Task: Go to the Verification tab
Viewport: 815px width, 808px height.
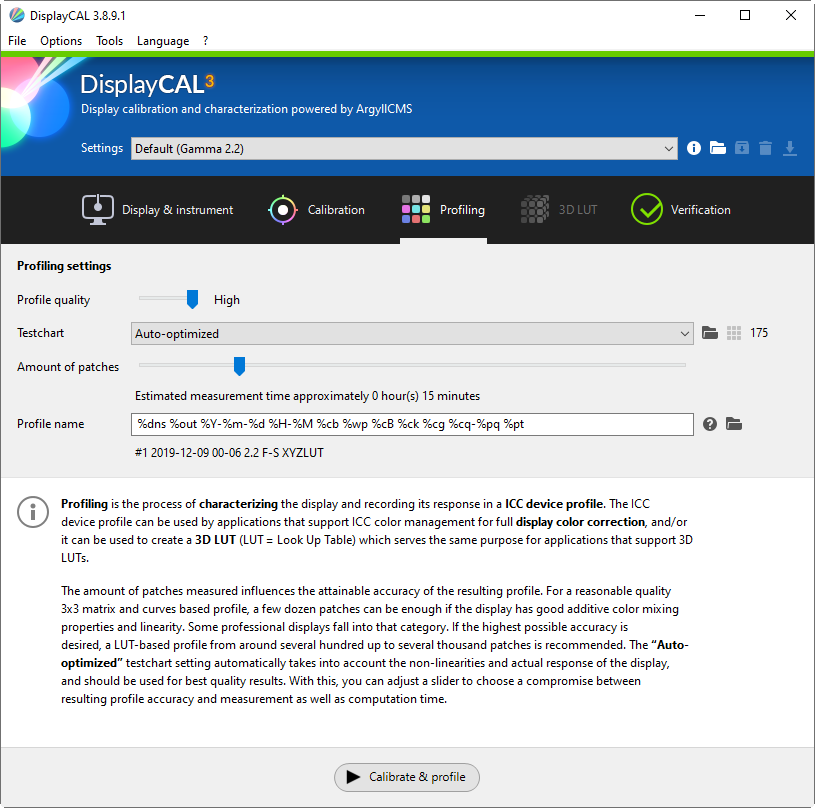Action: coord(681,210)
